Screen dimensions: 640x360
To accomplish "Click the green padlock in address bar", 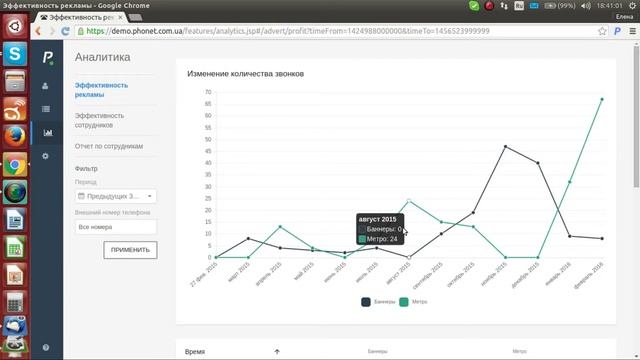I will pyautogui.click(x=80, y=31).
